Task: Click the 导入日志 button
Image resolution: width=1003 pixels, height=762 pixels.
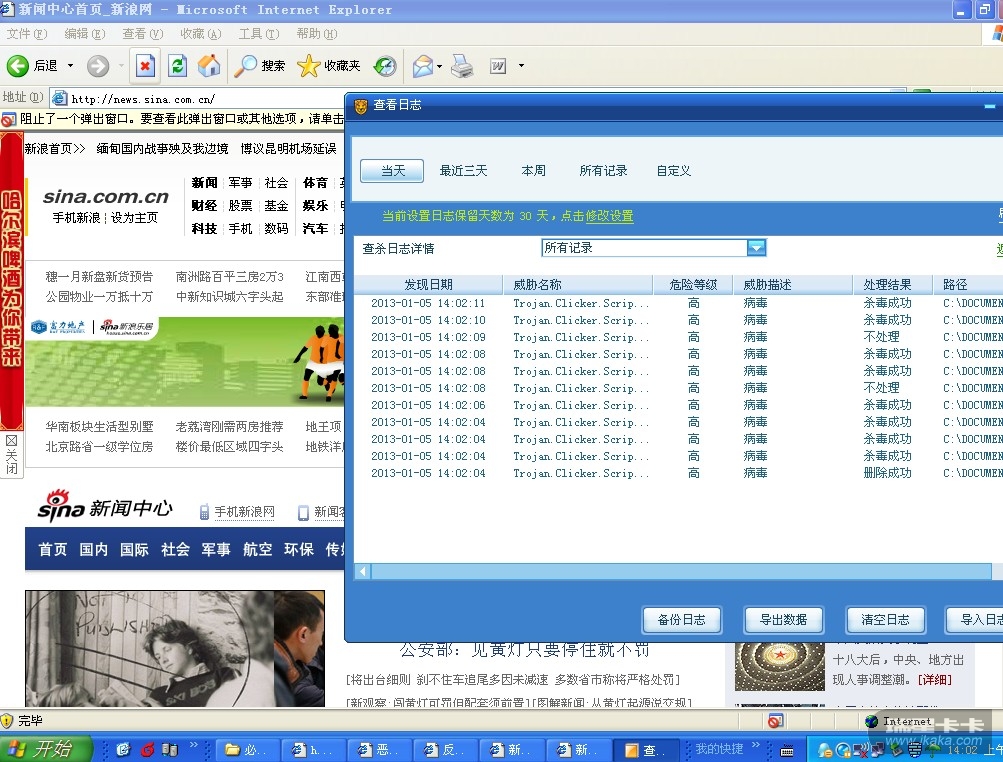Action: tap(975, 619)
